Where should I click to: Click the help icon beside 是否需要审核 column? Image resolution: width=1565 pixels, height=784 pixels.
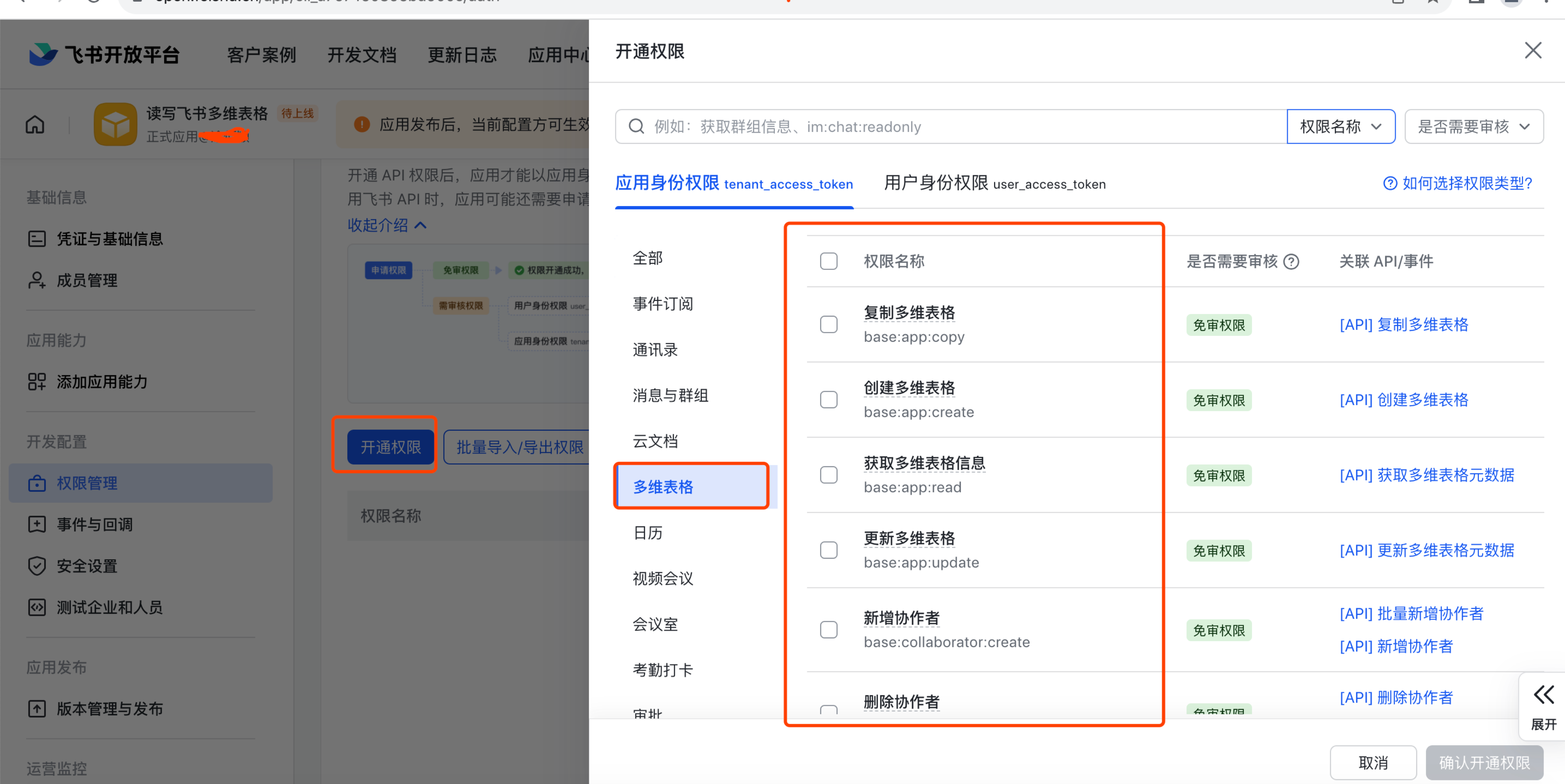1291,262
